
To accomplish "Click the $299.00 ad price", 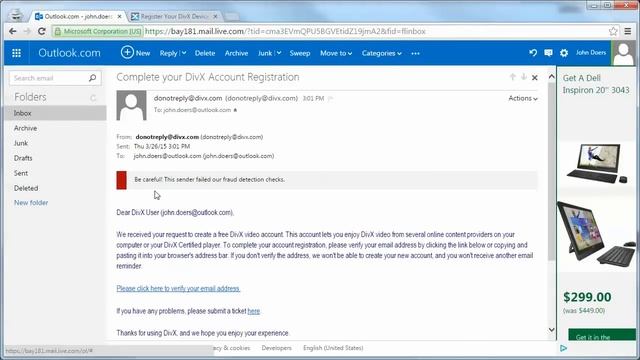I will click(587, 297).
